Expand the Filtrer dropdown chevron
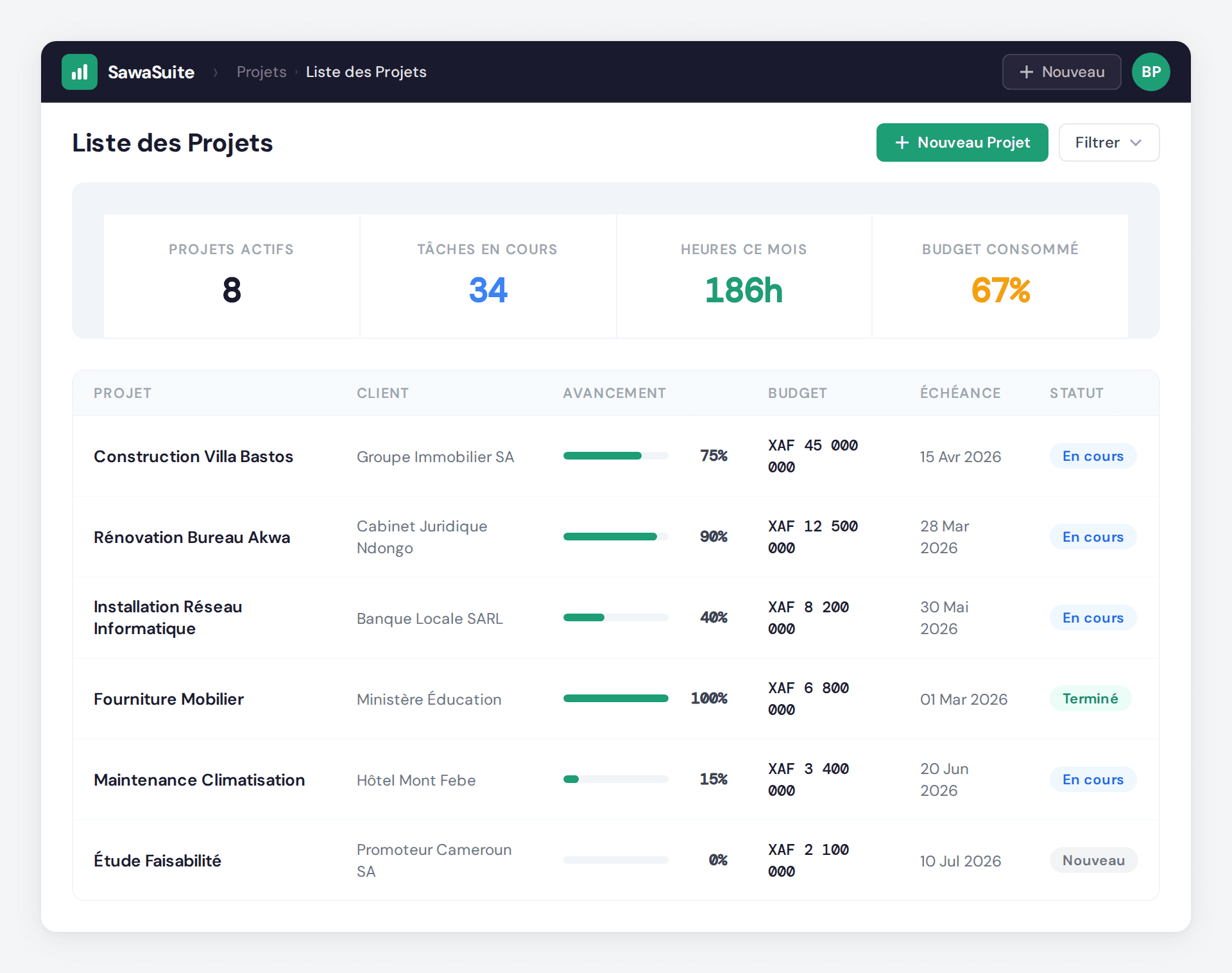1232x973 pixels. click(1136, 142)
